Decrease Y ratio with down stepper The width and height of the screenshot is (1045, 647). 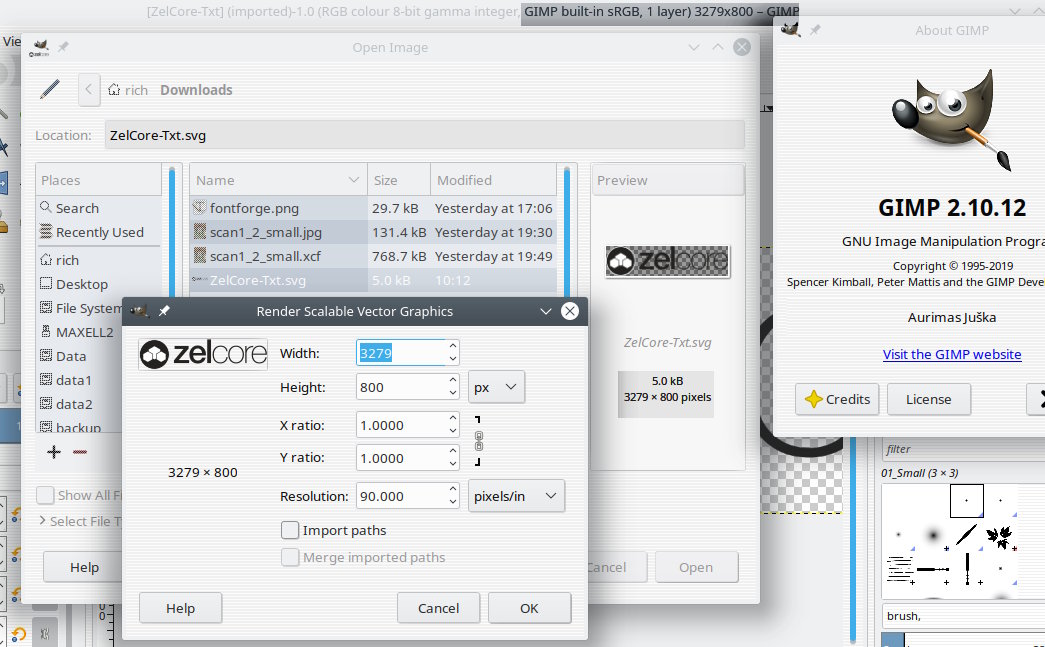click(453, 464)
